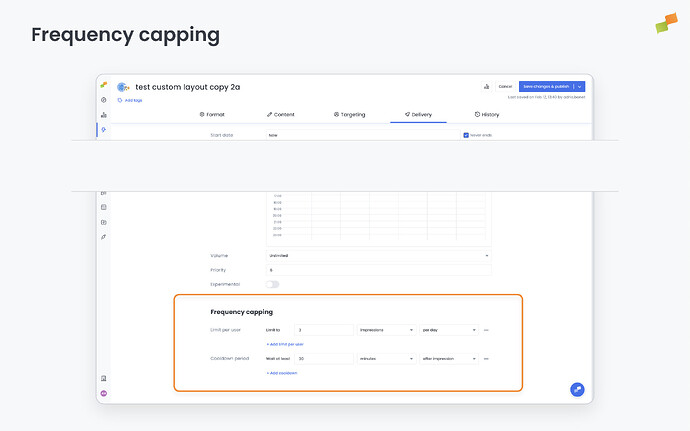Click the Priority input field
The width and height of the screenshot is (690, 431).
[378, 270]
